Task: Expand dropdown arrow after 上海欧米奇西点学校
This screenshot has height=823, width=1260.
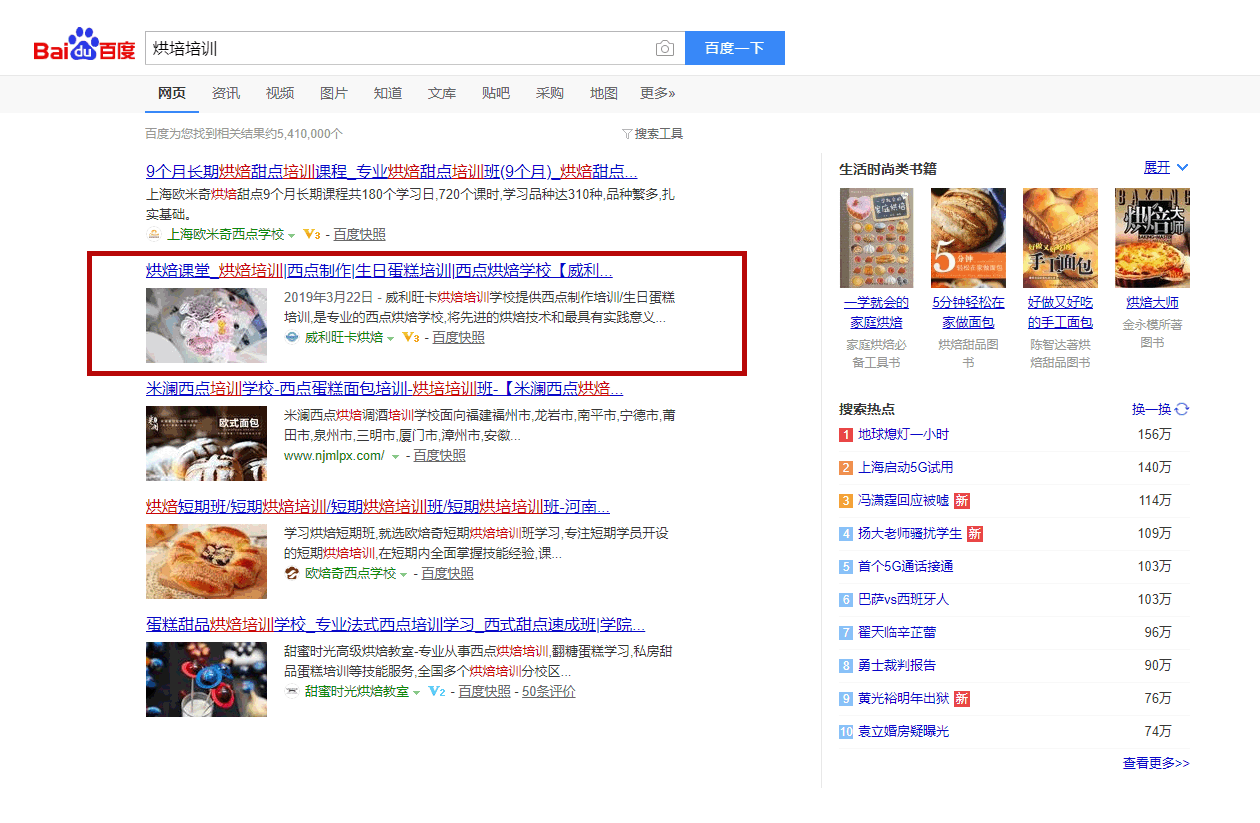Action: [x=292, y=235]
